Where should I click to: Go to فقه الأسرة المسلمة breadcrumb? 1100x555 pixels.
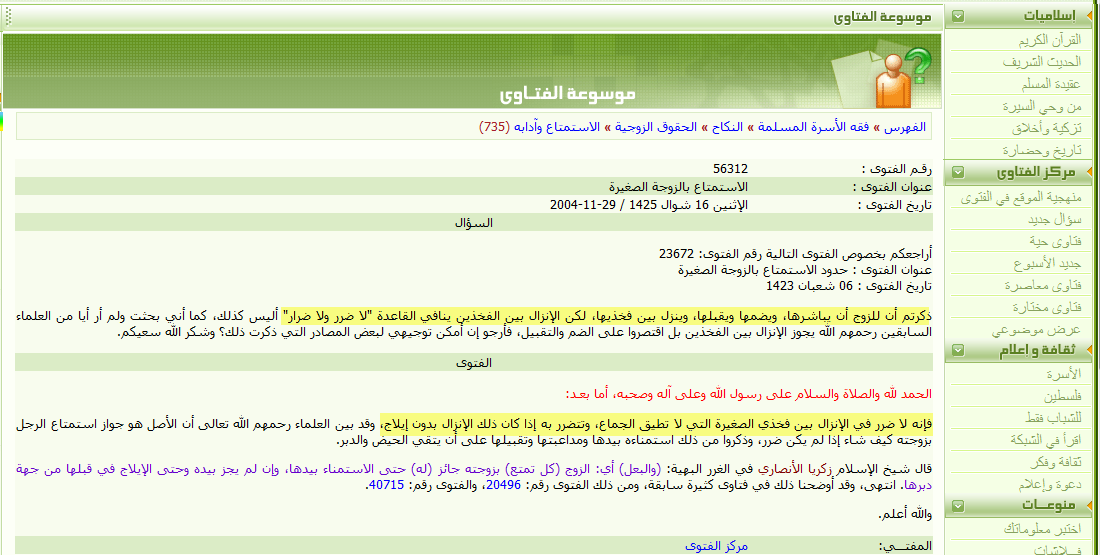pyautogui.click(x=813, y=127)
